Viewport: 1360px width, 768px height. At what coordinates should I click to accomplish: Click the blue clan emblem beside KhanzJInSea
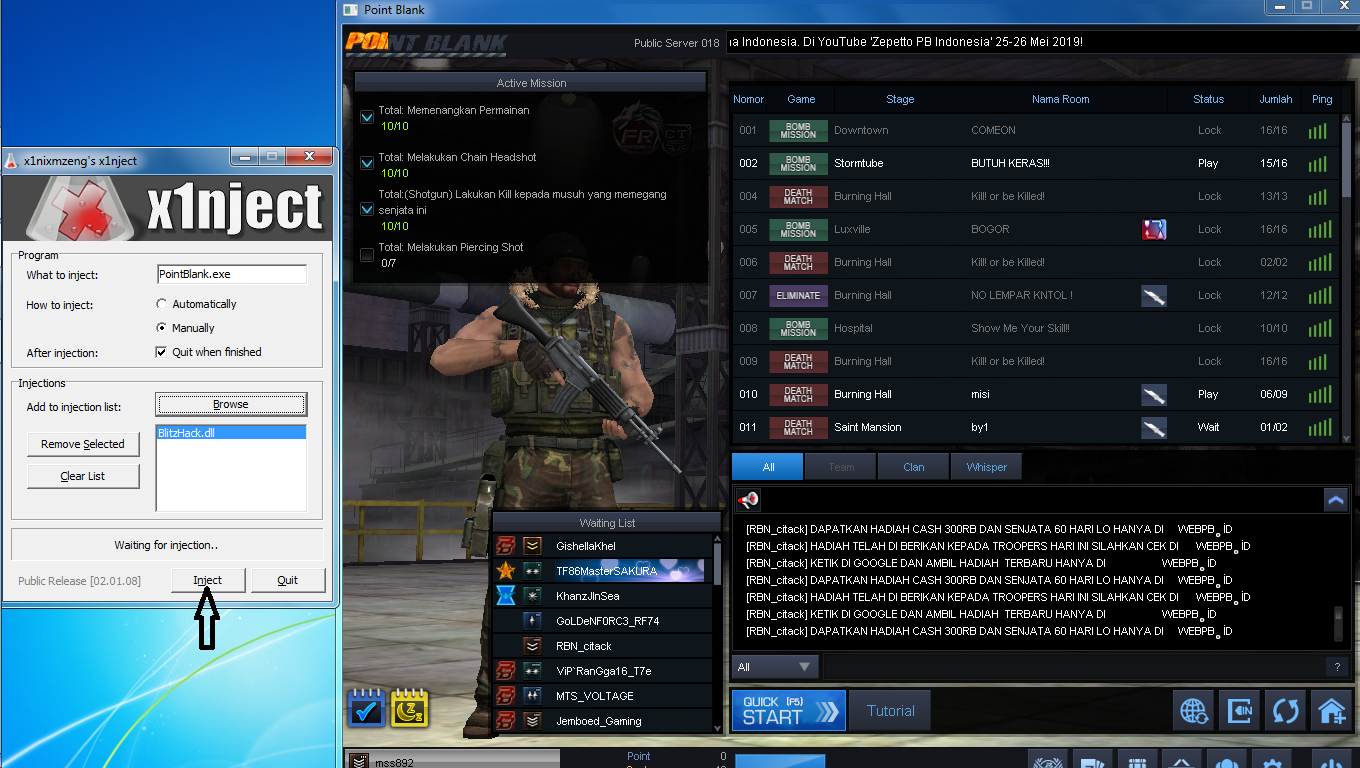coord(506,596)
